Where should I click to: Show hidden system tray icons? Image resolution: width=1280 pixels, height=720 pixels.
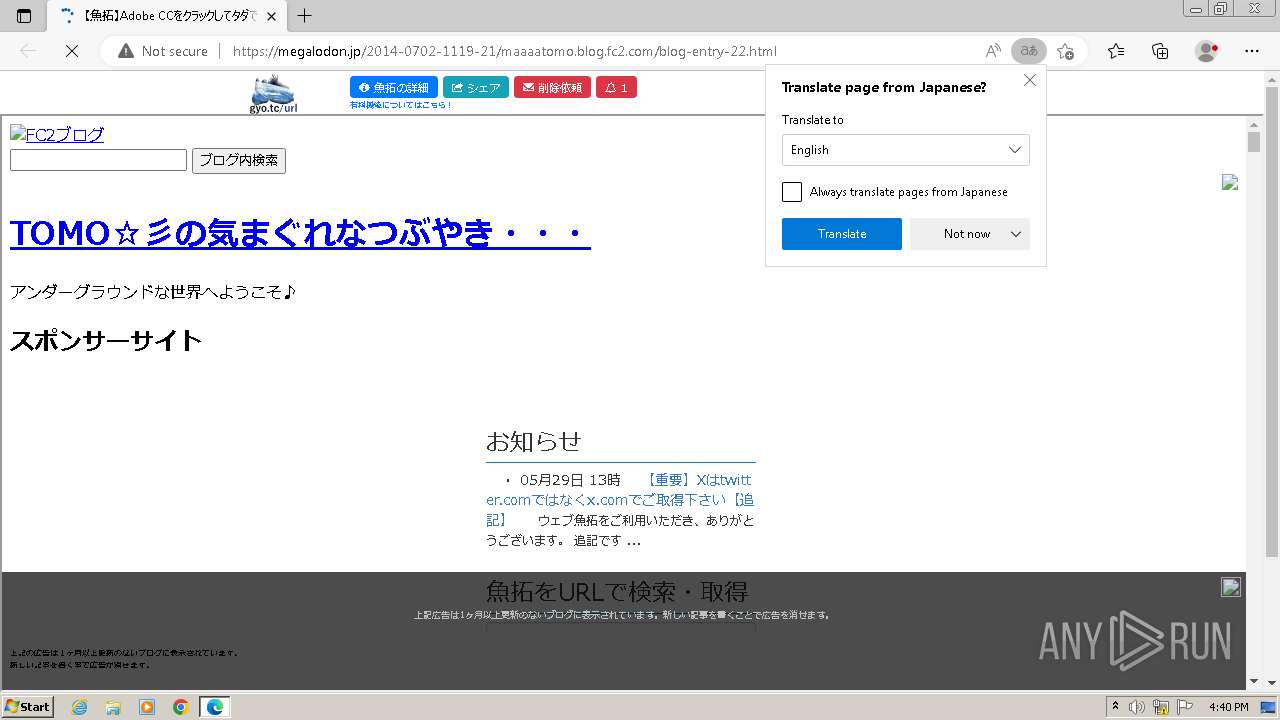click(x=1115, y=707)
